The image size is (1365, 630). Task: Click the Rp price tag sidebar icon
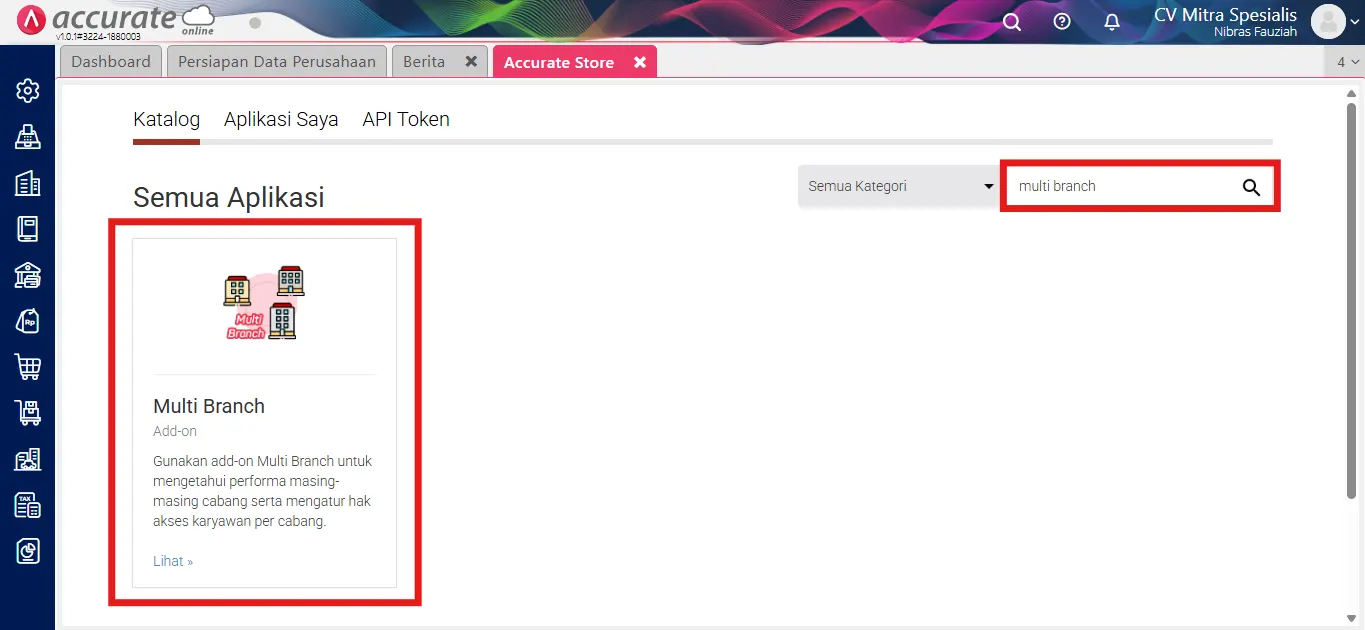click(x=28, y=321)
